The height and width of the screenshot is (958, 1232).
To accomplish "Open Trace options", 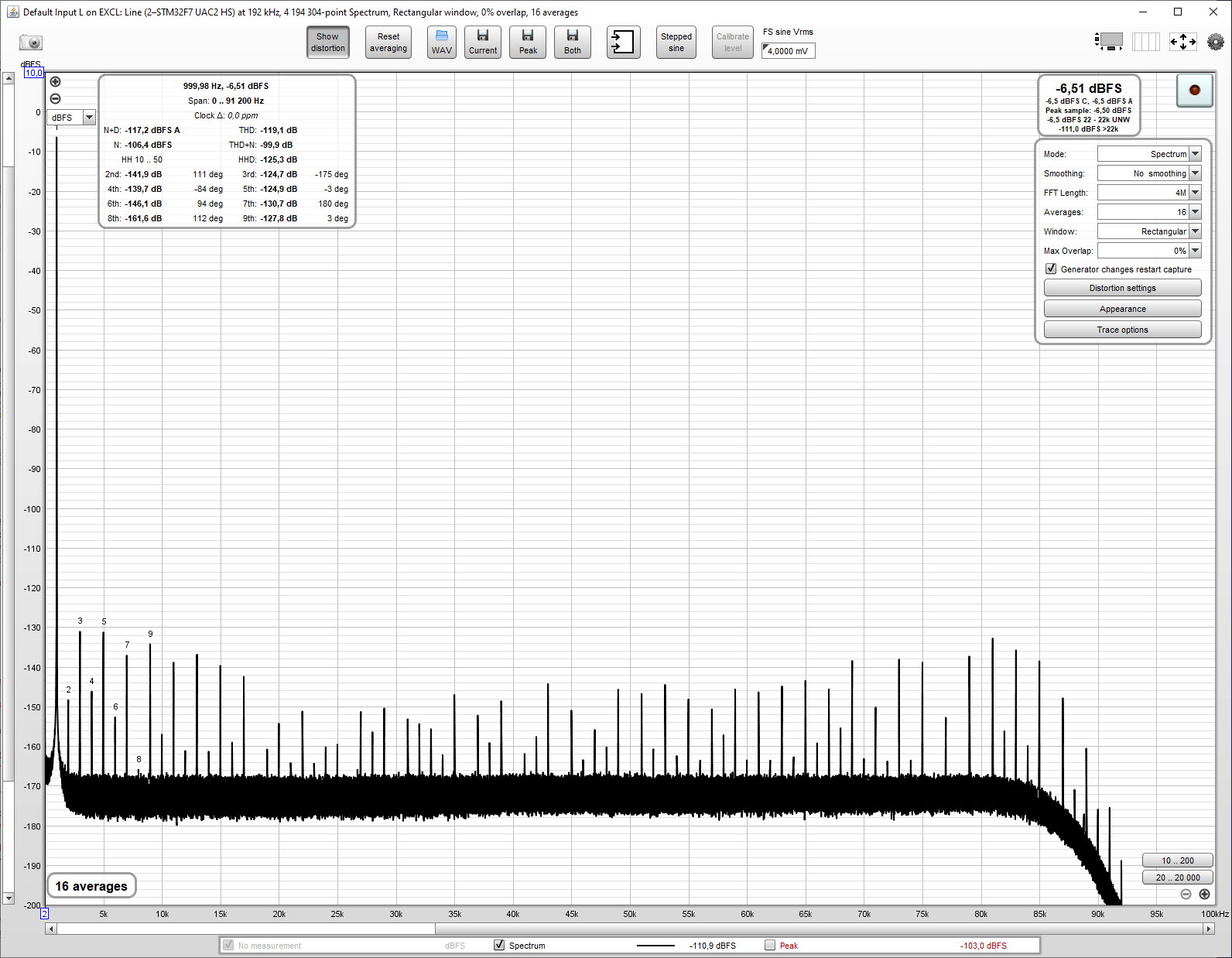I will click(x=1123, y=330).
